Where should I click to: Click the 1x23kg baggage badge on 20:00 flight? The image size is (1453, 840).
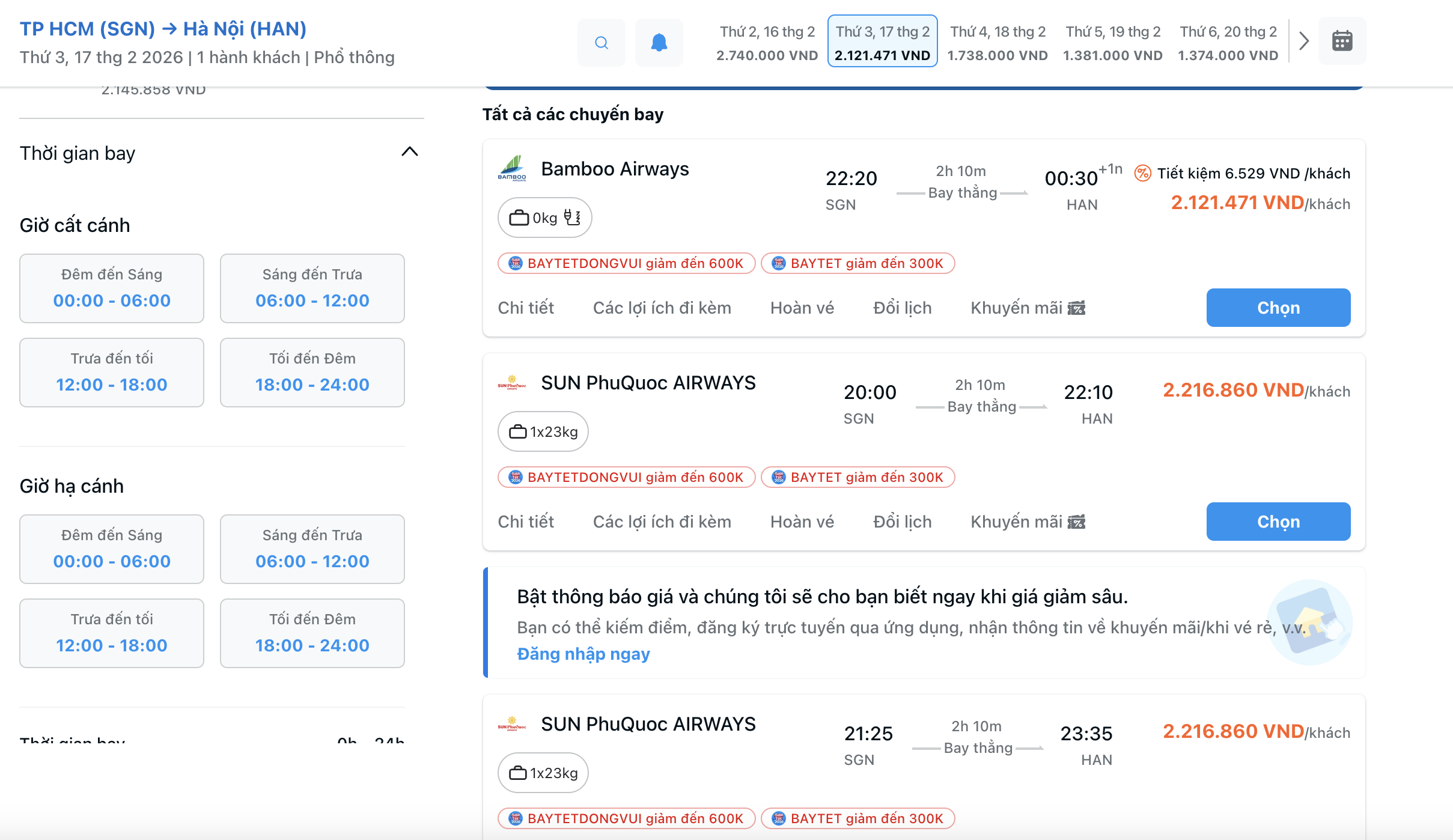click(543, 431)
